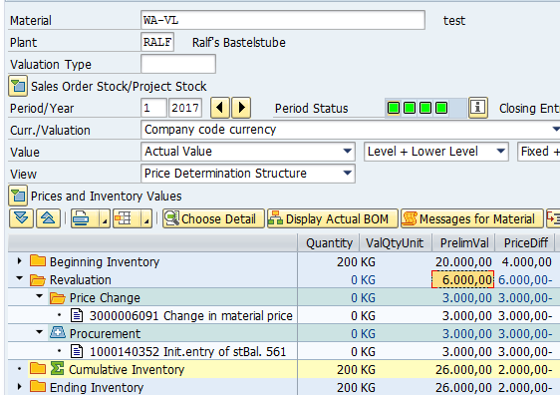Open the print options dropdown arrow
This screenshot has width=560, height=395.
105,218
